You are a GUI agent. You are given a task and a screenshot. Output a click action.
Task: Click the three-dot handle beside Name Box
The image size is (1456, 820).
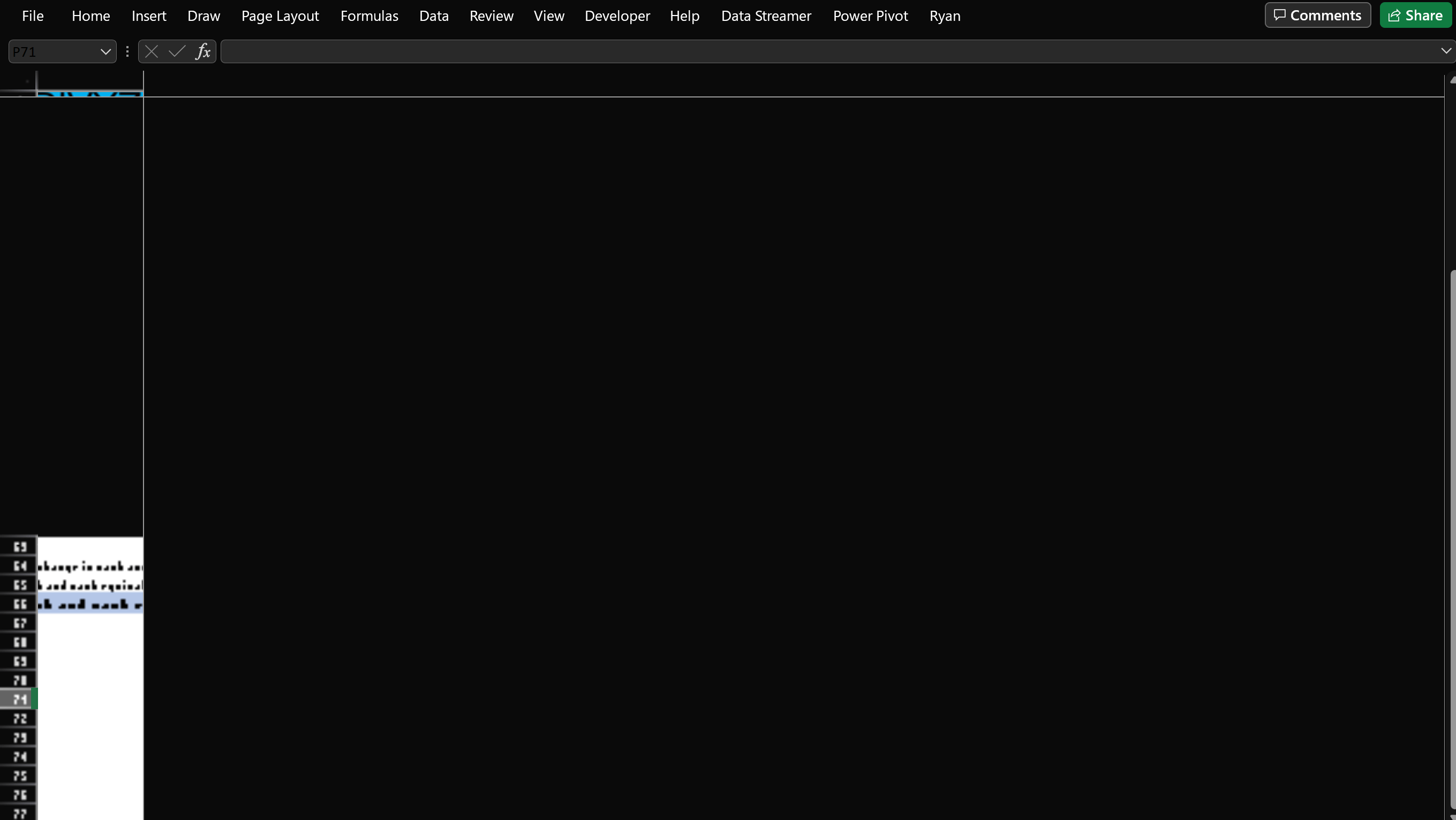(x=127, y=51)
